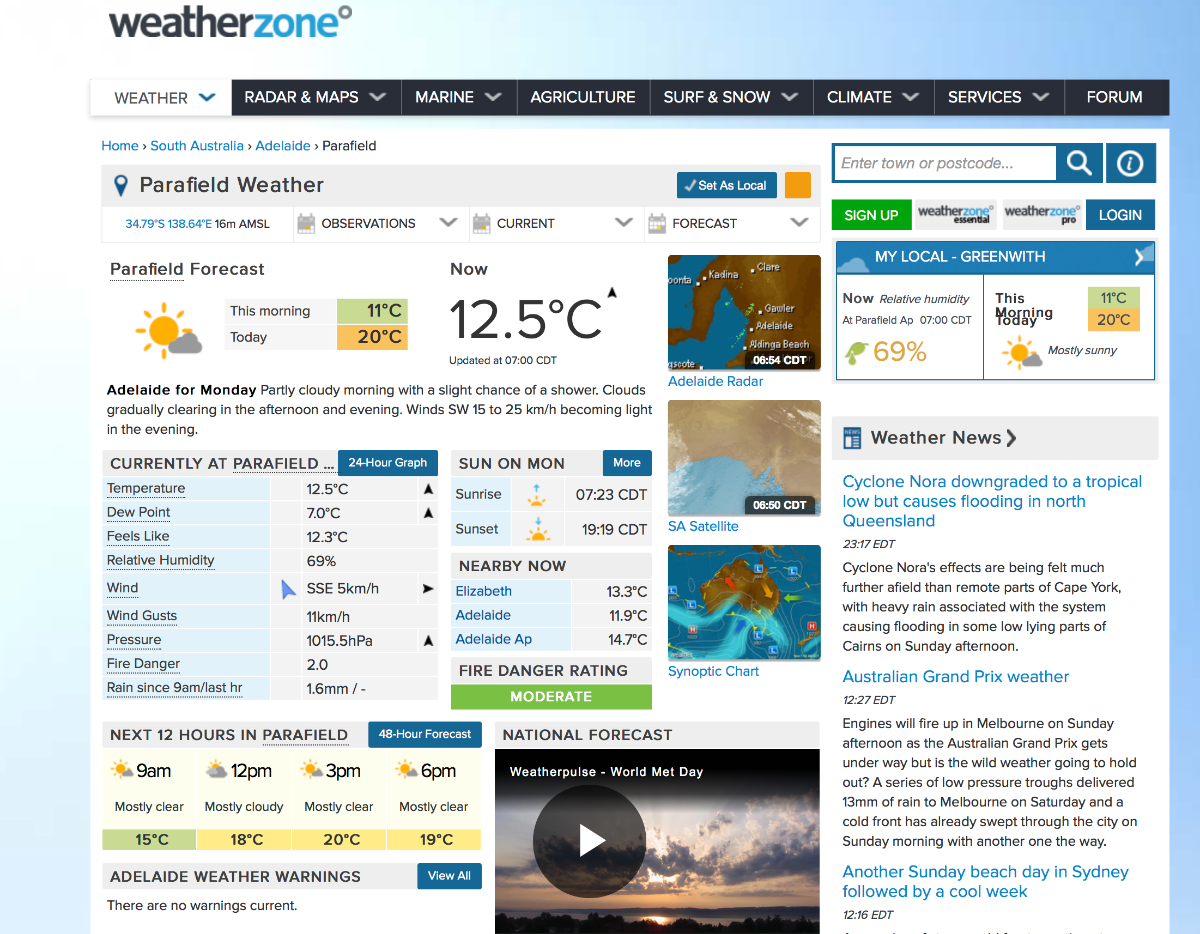Open the Radar & Maps dropdown
Screen dimensions: 1200x934
click(x=315, y=97)
